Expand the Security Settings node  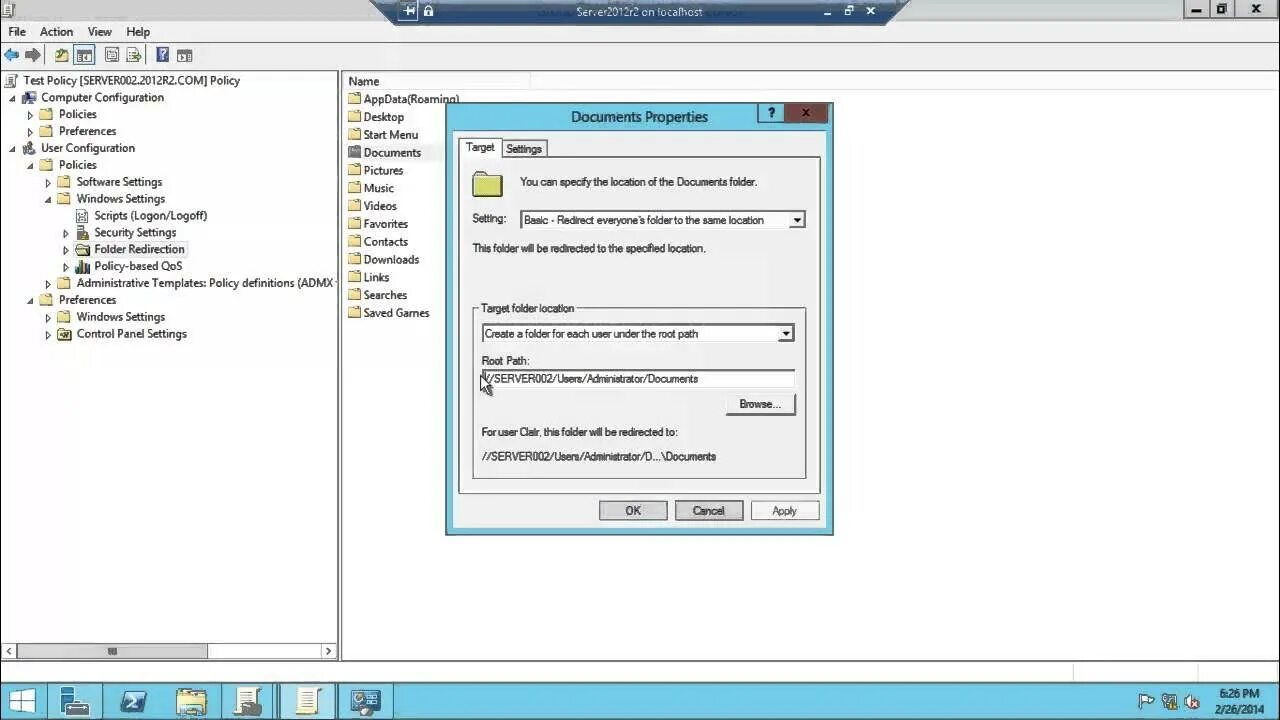point(66,233)
